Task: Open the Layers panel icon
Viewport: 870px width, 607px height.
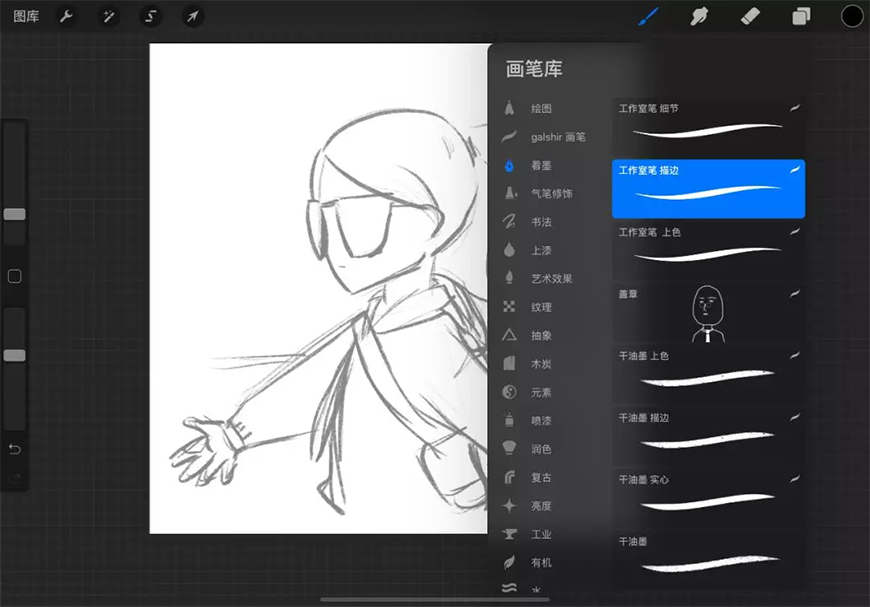Action: coord(801,16)
